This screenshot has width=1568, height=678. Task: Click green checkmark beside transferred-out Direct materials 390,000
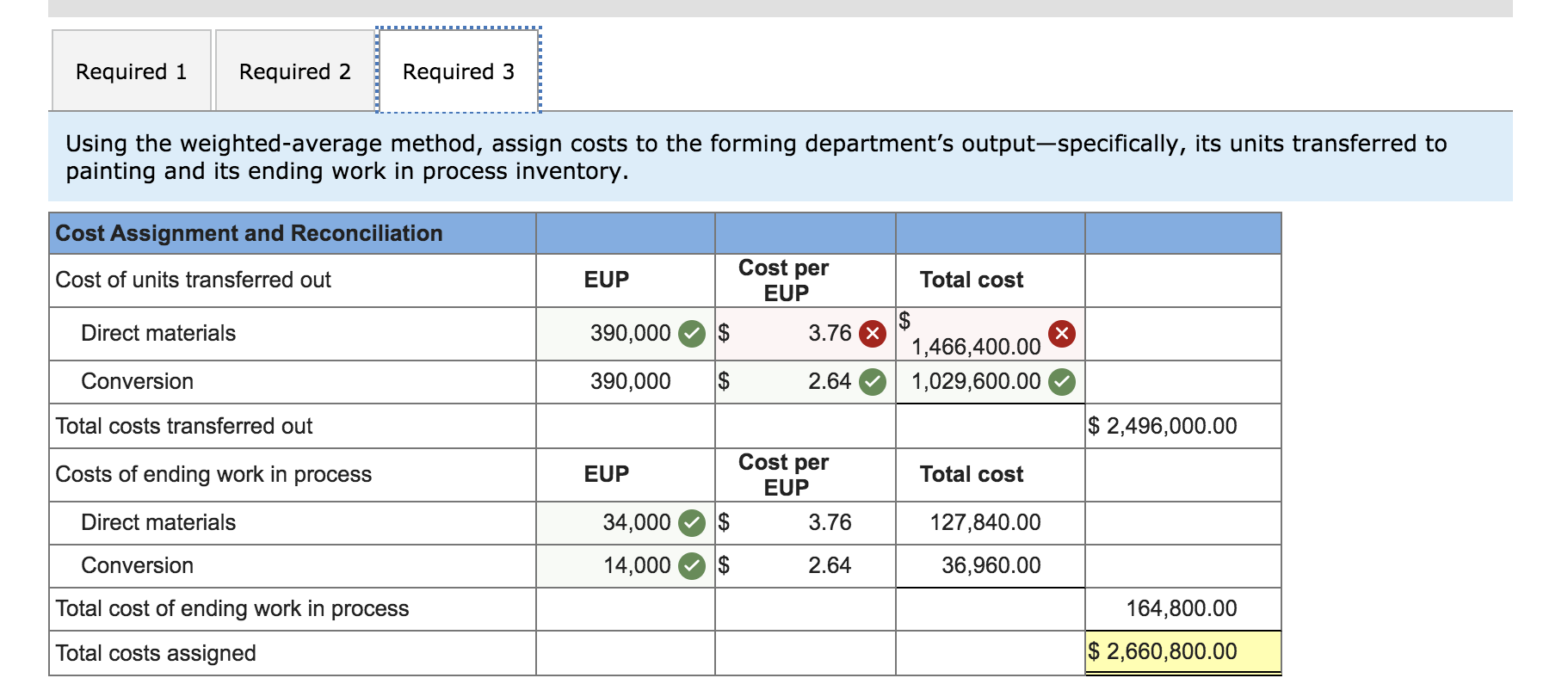(692, 334)
